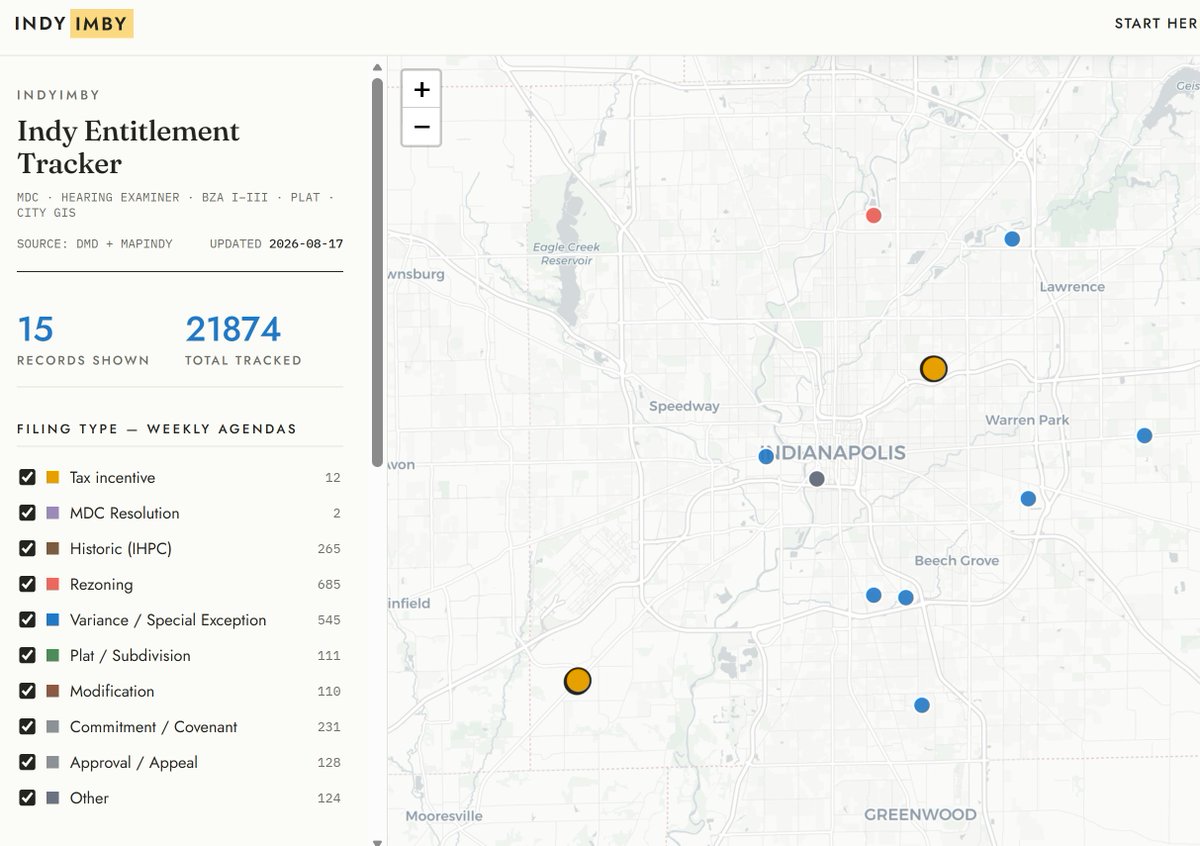Select the orange marker near Warren Park

coord(933,369)
